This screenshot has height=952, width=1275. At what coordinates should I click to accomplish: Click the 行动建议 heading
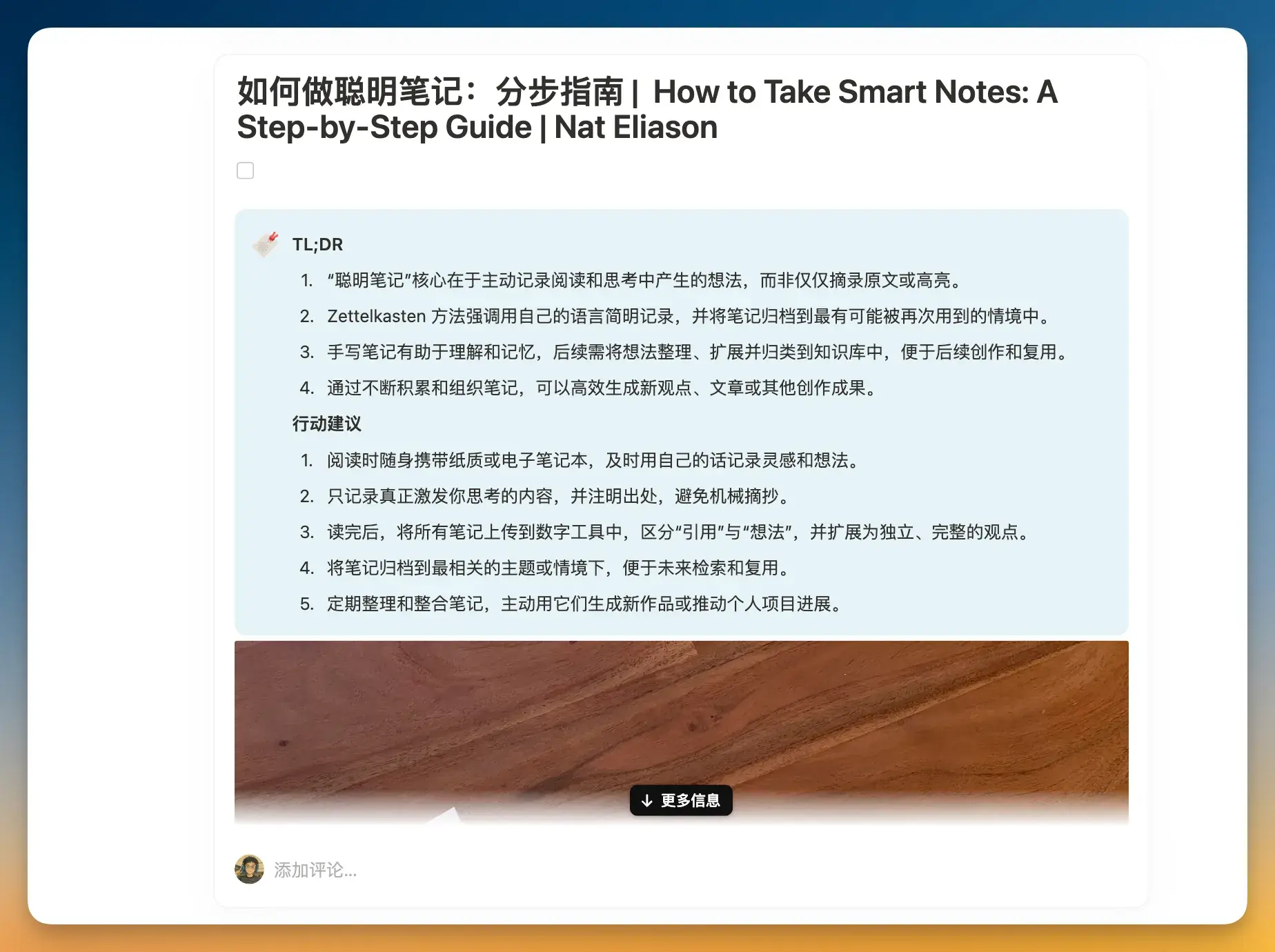(x=326, y=424)
